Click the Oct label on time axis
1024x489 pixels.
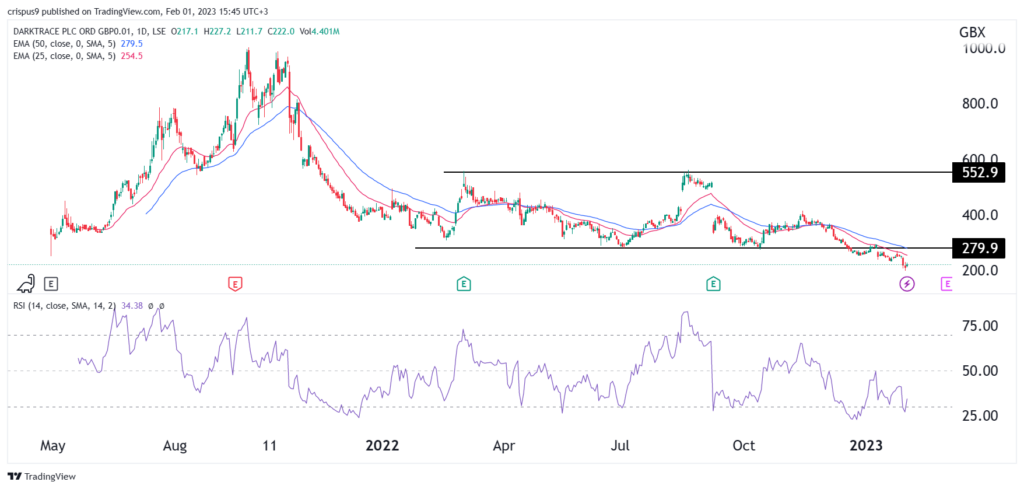click(744, 447)
